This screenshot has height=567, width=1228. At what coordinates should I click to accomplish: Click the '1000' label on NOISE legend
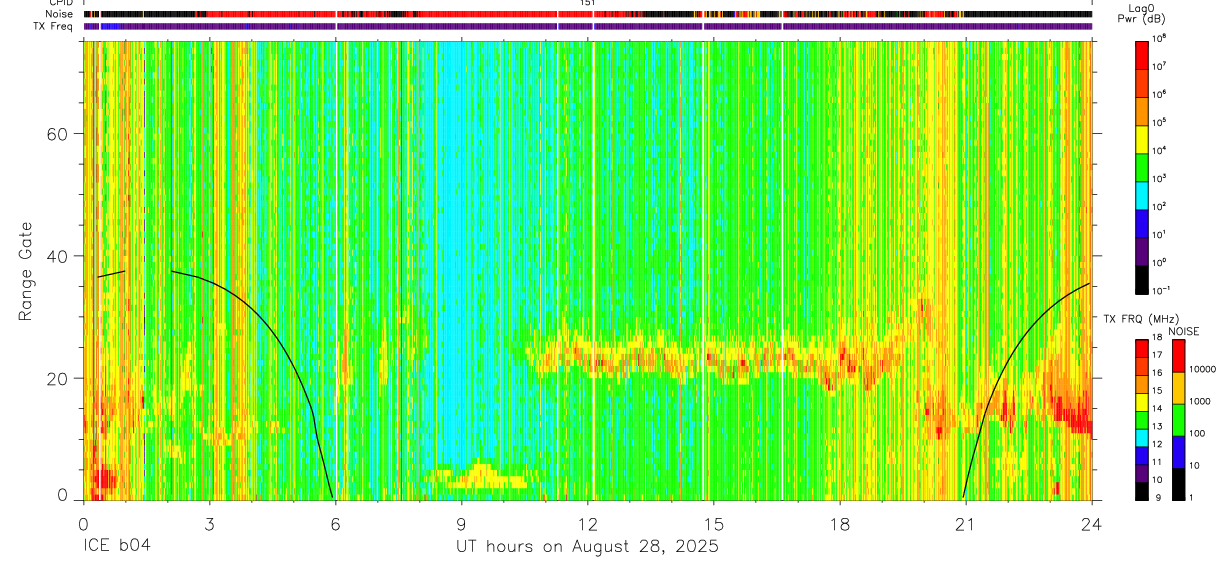pos(1200,401)
